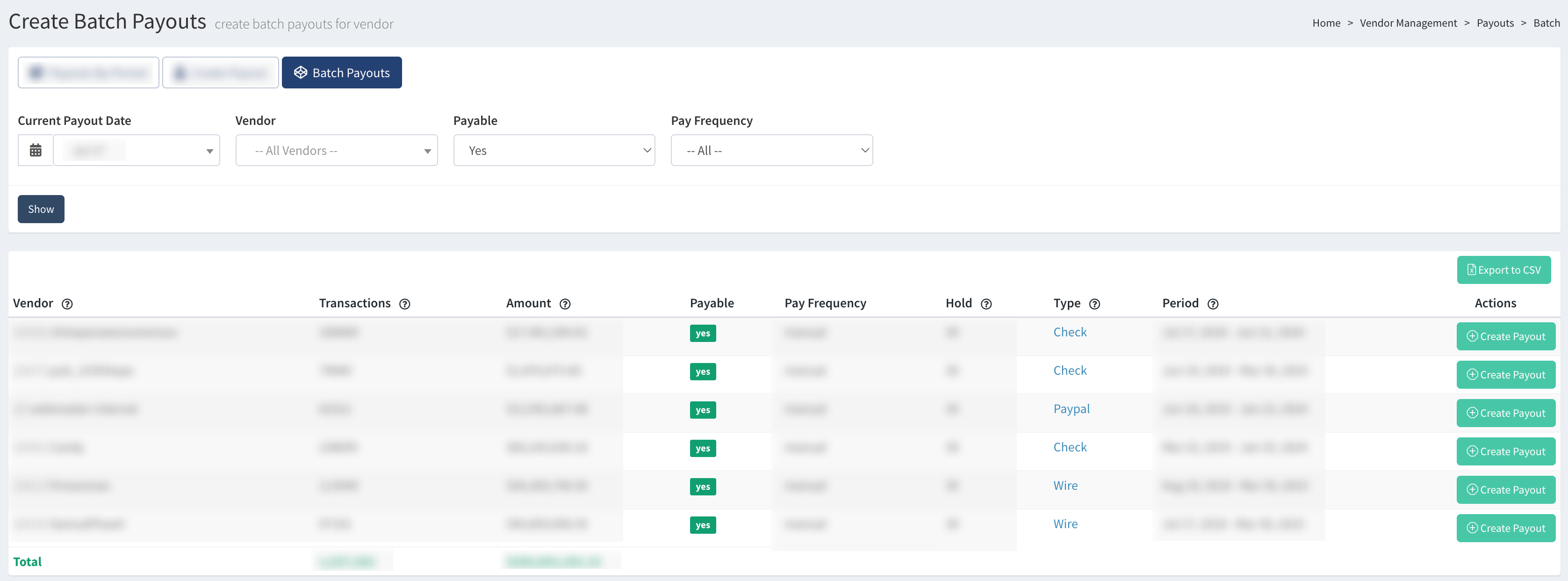This screenshot has width=1568, height=581.
Task: Open the Pay Frequency dropdown
Action: pos(771,151)
